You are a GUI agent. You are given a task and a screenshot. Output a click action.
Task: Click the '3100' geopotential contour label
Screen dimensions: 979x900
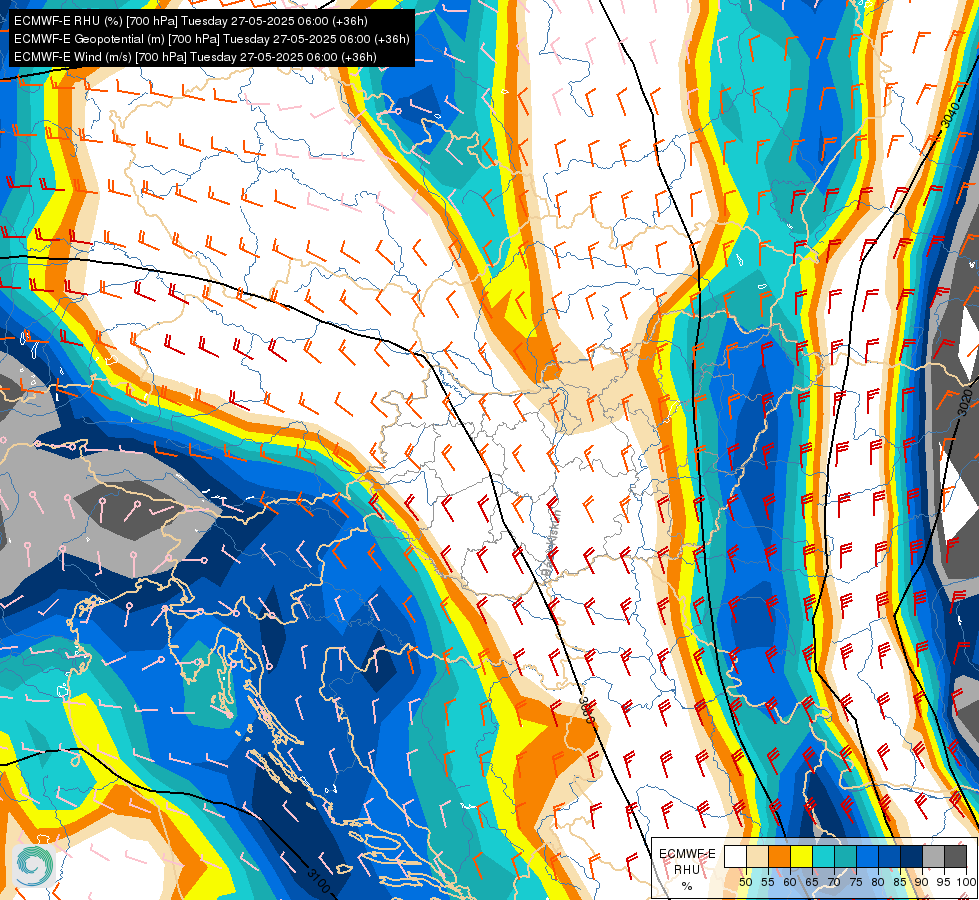click(318, 881)
